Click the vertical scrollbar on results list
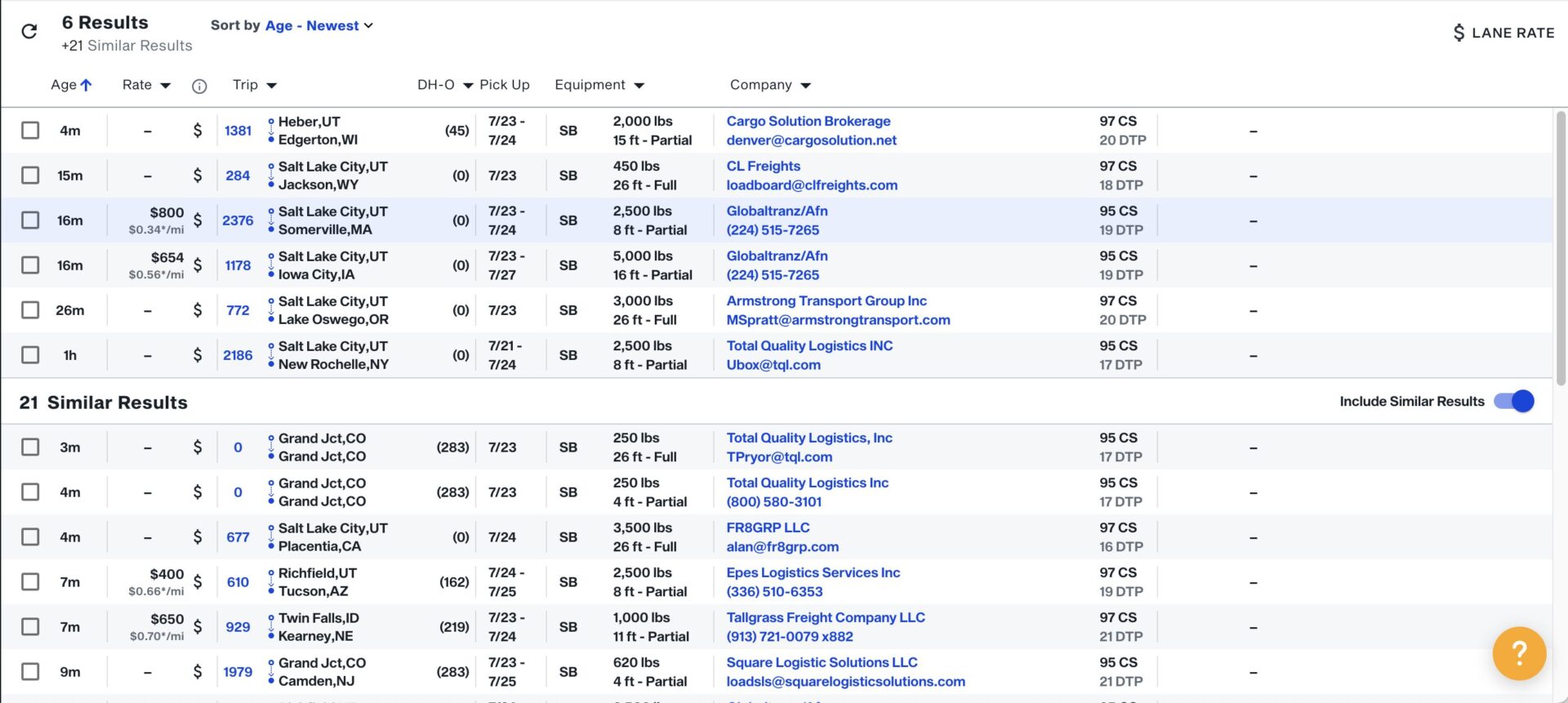The width and height of the screenshot is (1568, 703). pos(1561,245)
